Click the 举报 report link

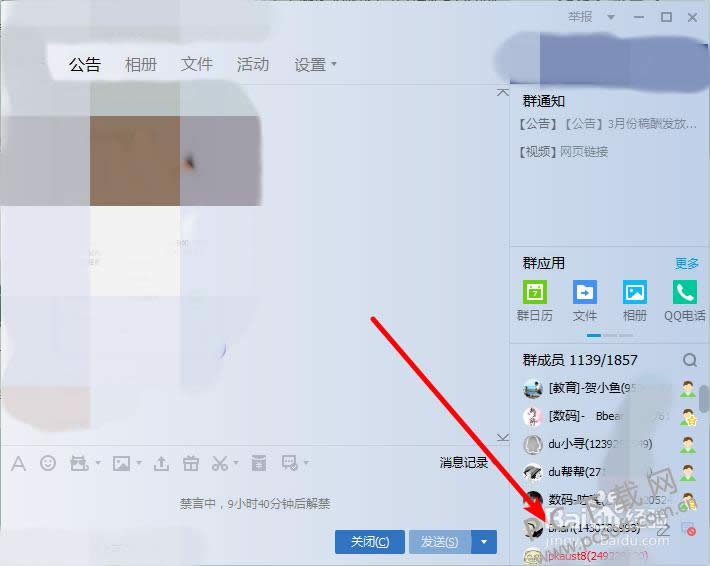(x=580, y=17)
